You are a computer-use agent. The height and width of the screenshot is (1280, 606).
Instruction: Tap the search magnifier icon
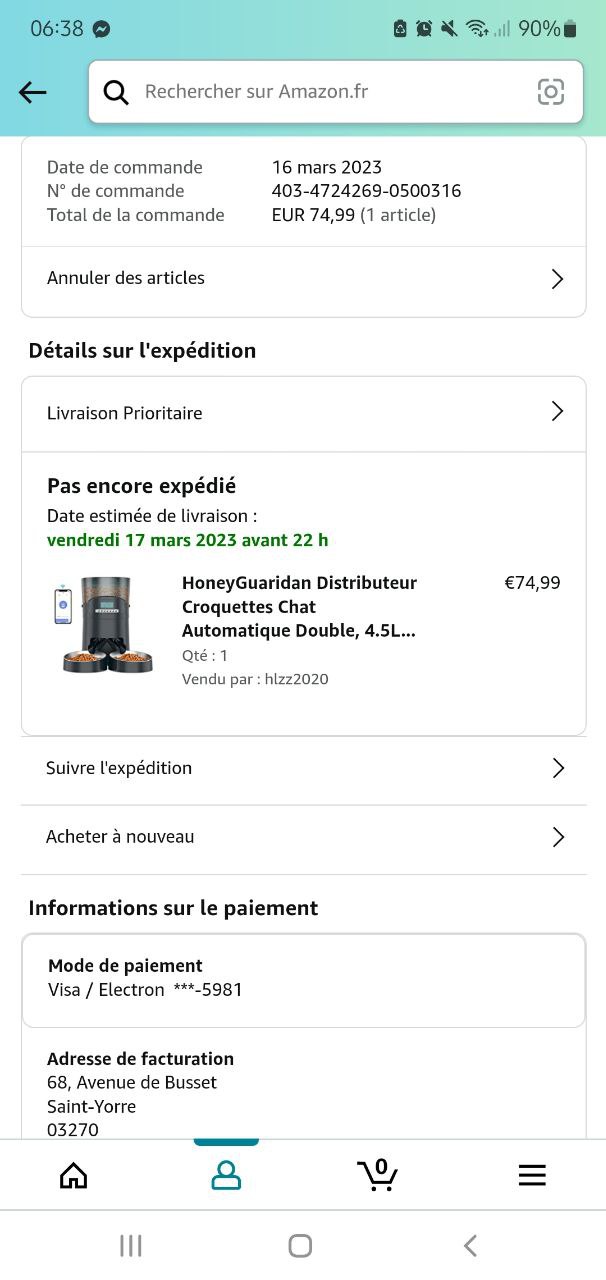(x=116, y=92)
